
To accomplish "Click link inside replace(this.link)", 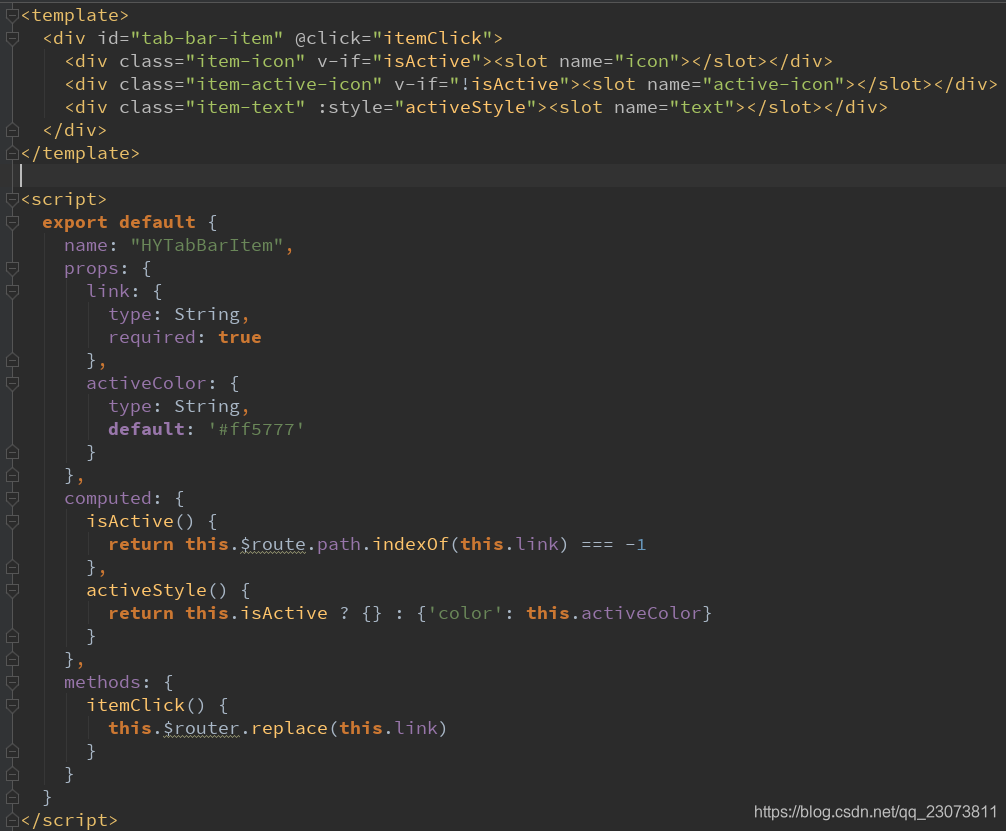I will click(416, 728).
